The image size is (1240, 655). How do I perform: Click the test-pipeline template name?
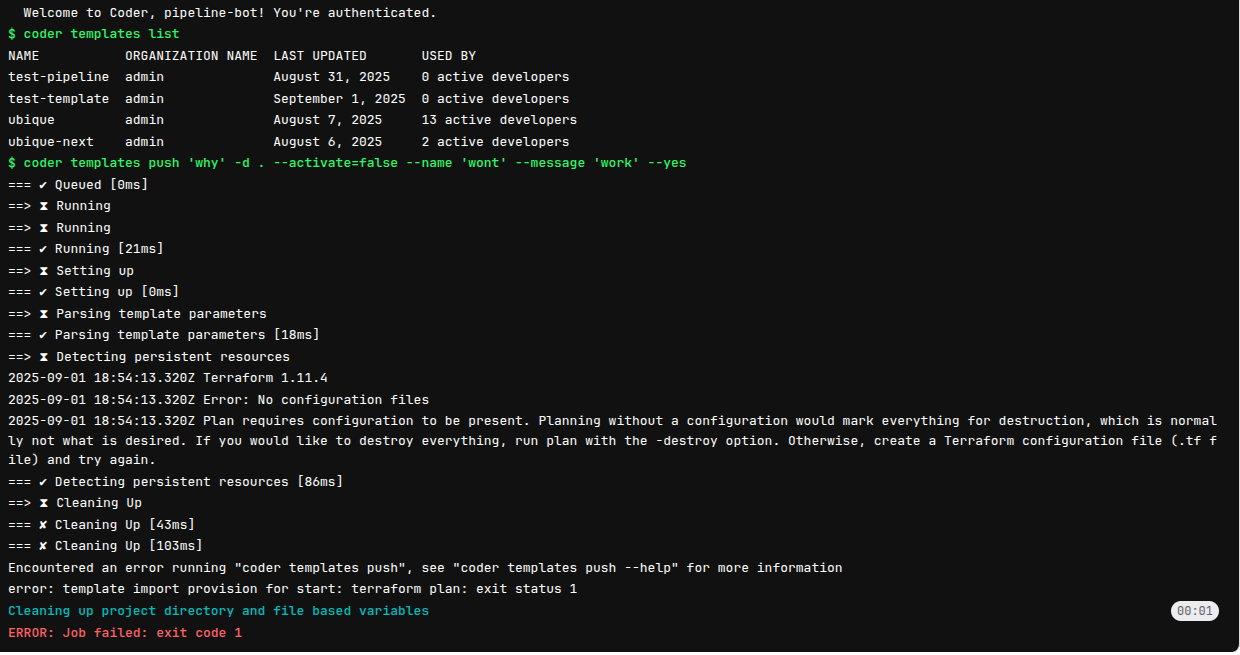(x=58, y=77)
